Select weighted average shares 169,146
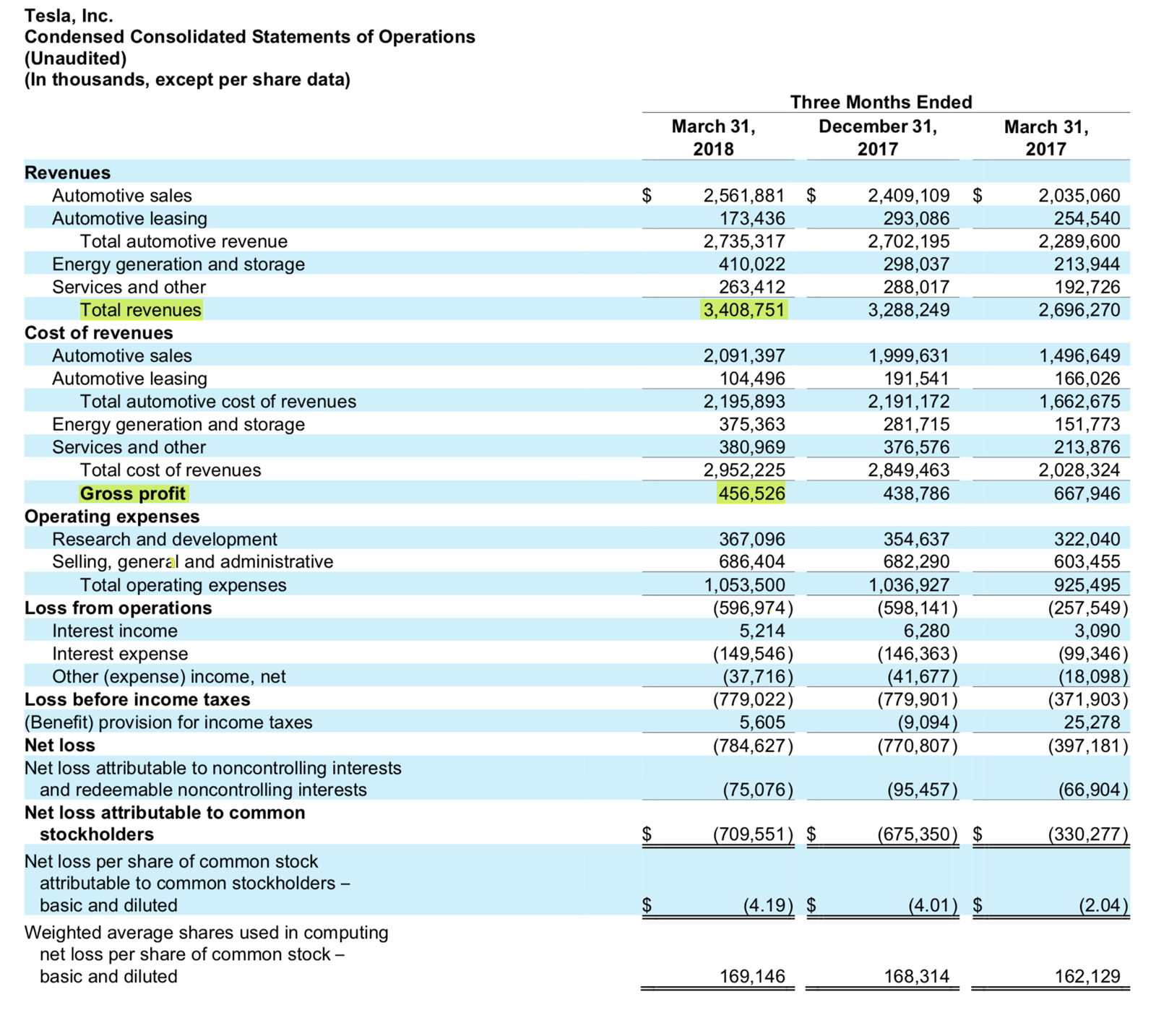The height and width of the screenshot is (1036, 1156). point(752,977)
